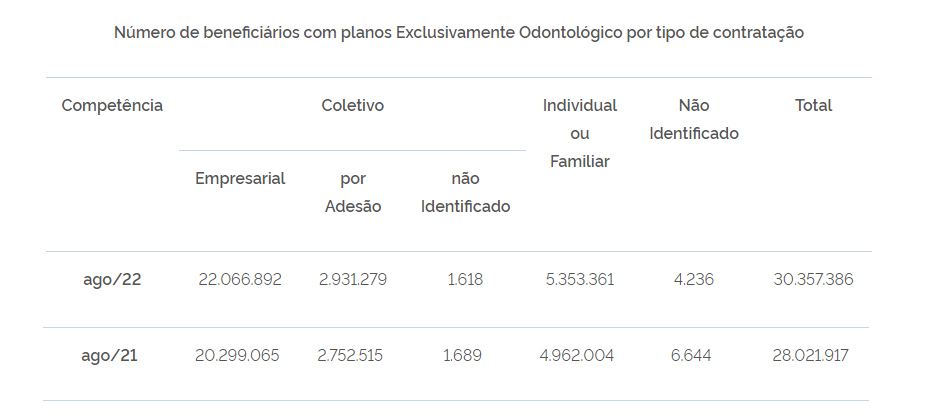Screen dimensions: 927x414
Task: Select the Coletivo não Identificado subheader
Action: pos(465,192)
